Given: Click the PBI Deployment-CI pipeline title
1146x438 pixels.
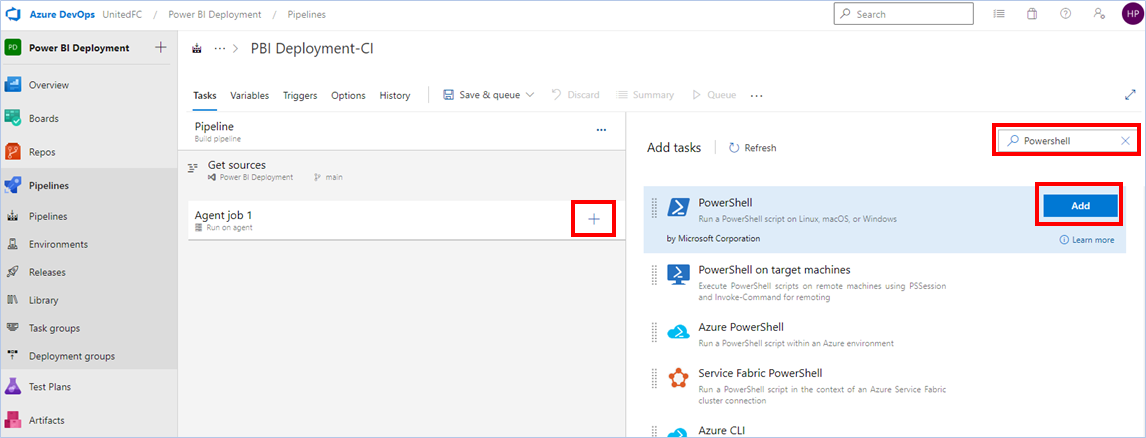Looking at the screenshot, I should tap(312, 48).
